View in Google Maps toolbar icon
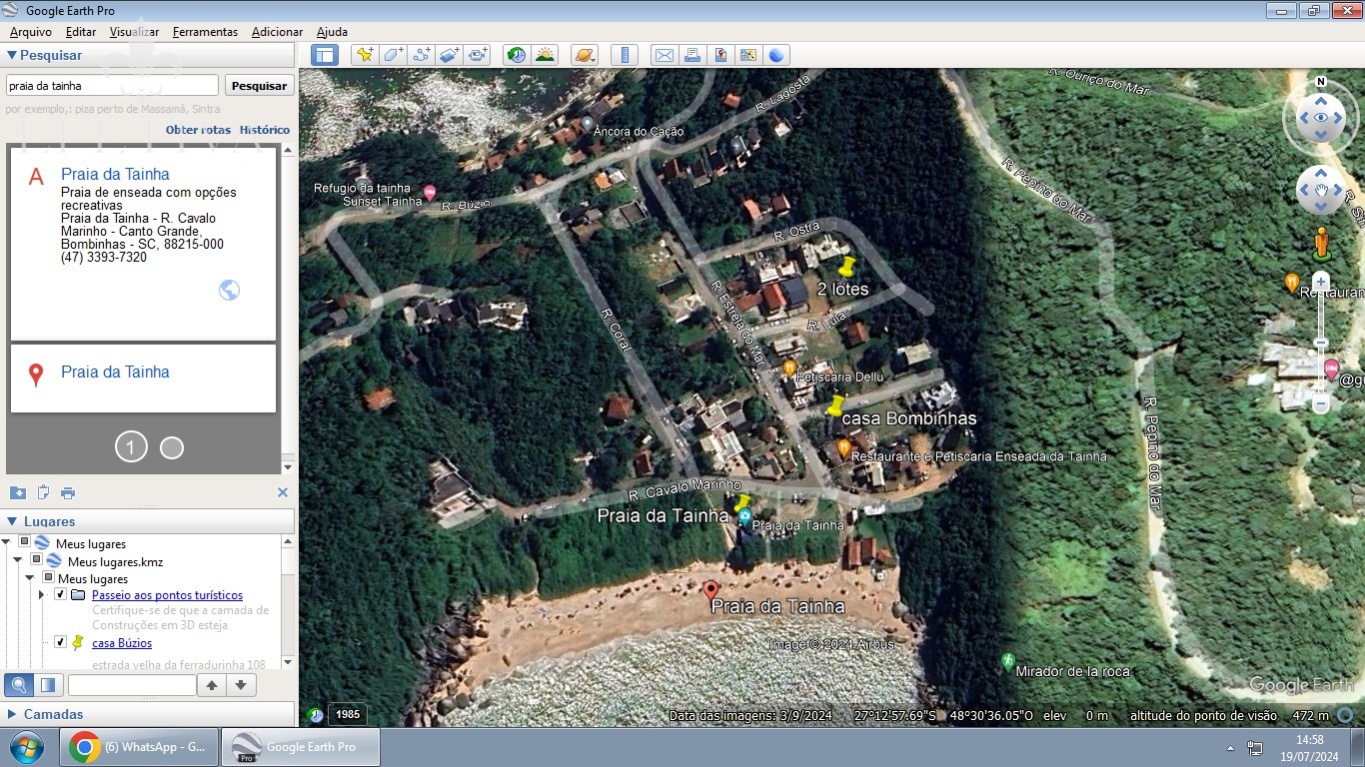Image resolution: width=1365 pixels, height=767 pixels. [748, 55]
